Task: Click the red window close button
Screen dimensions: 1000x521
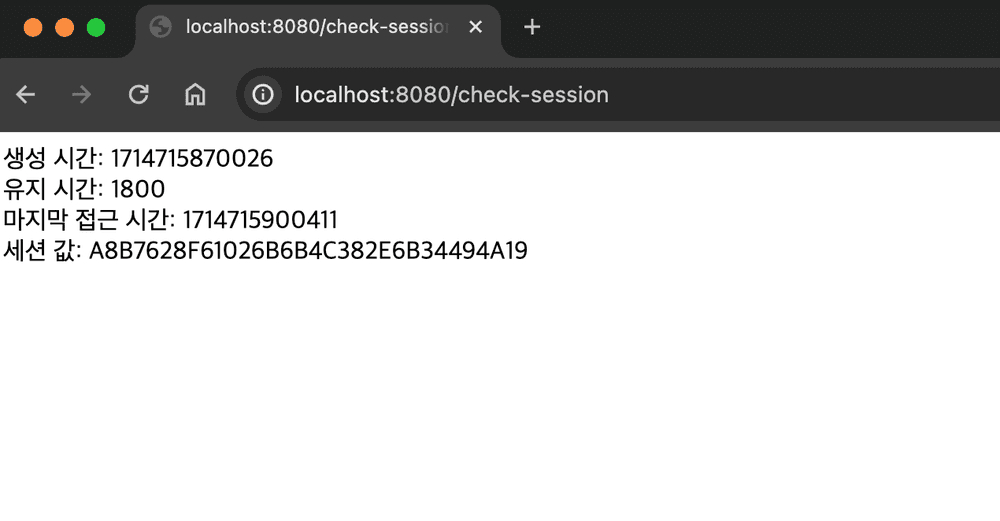Action: (x=33, y=27)
